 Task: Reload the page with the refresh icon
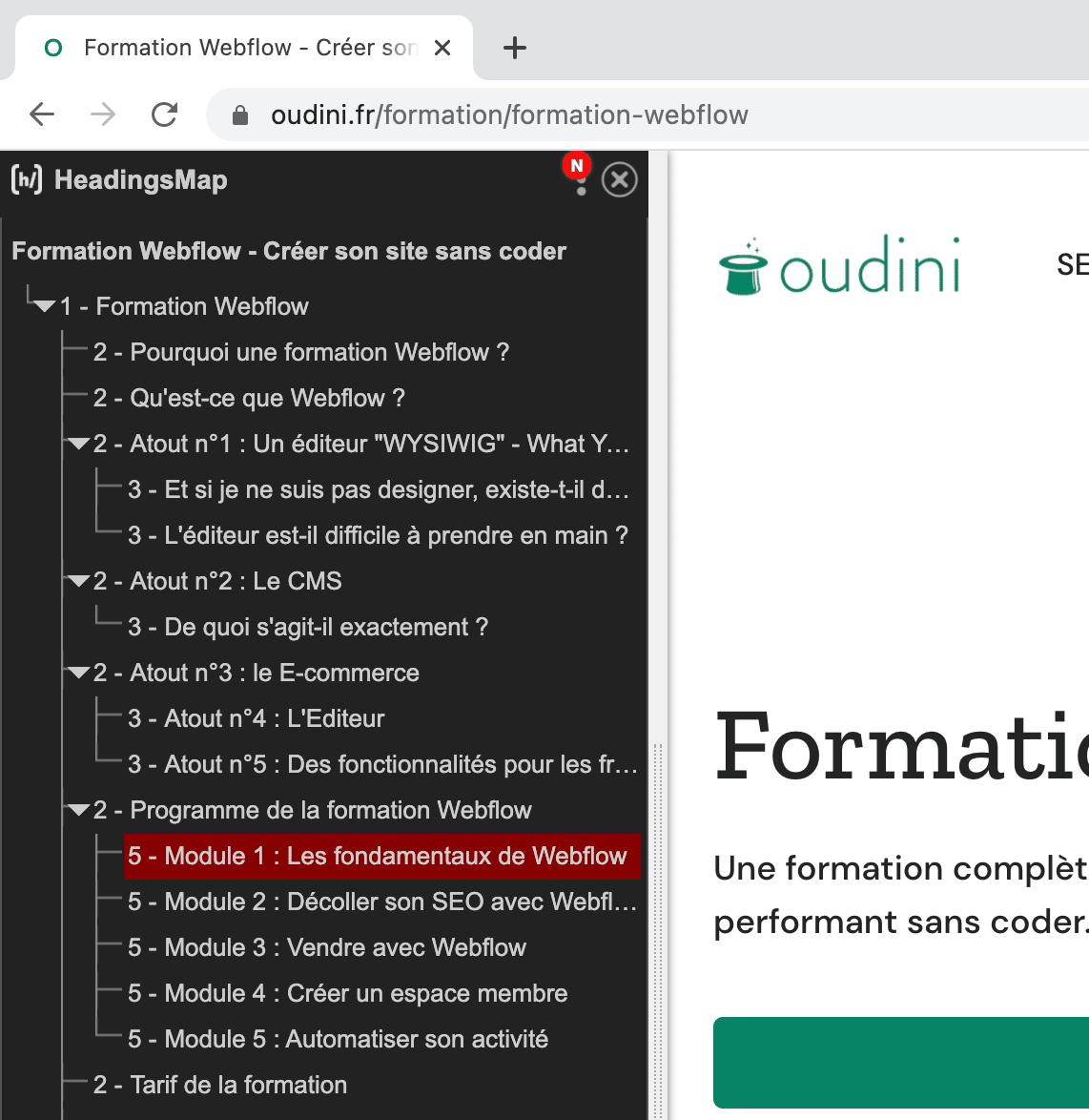coord(164,114)
